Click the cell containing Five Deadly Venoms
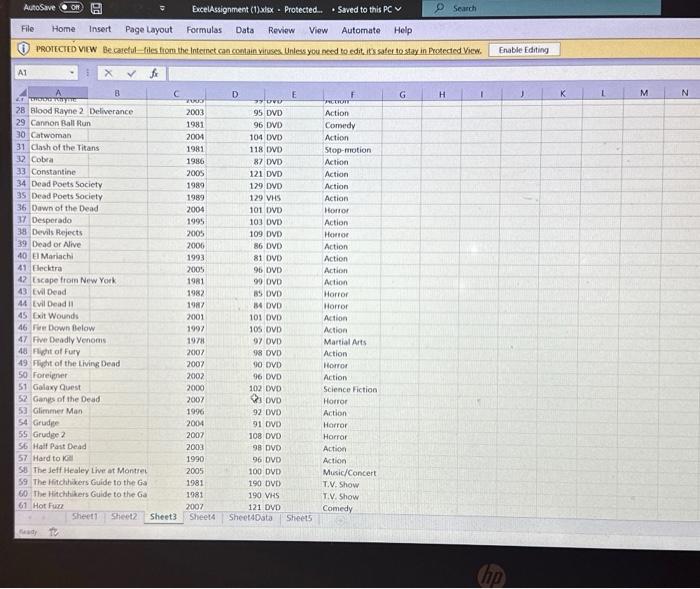 click(60, 340)
